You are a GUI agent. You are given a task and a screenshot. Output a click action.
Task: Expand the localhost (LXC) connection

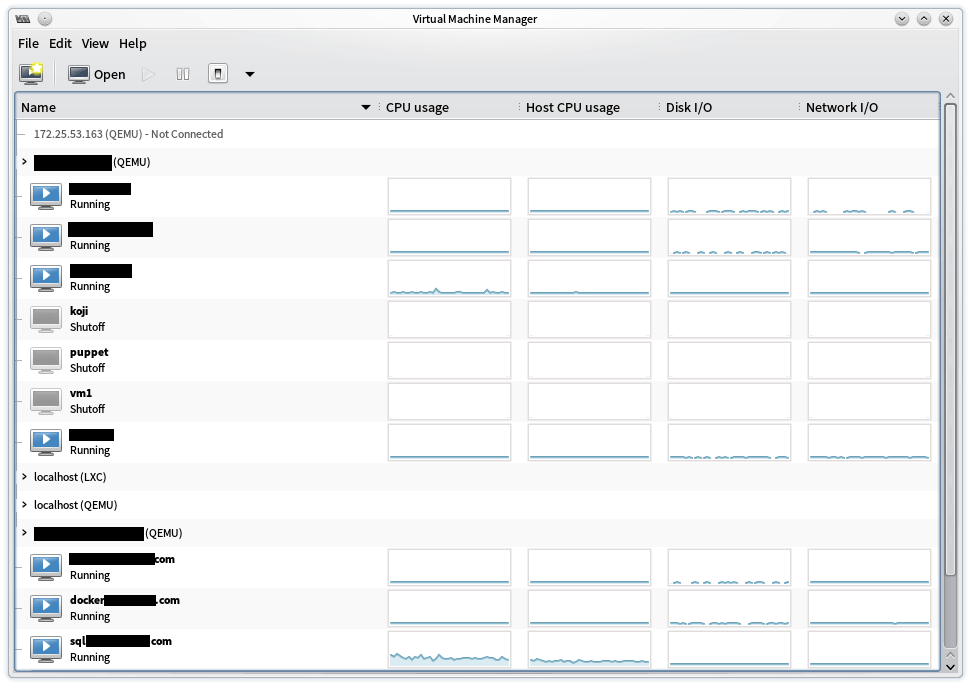click(24, 477)
